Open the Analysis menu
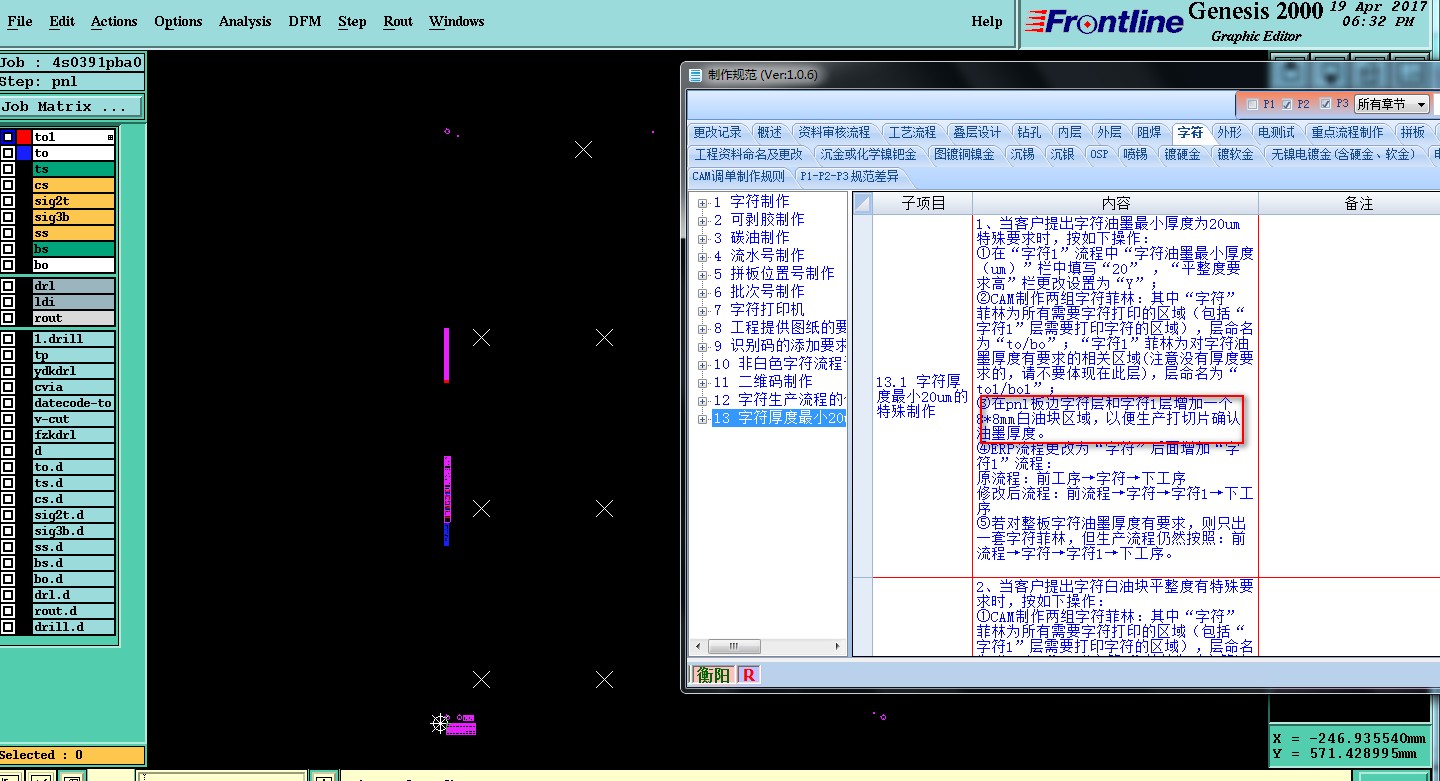Viewport: 1440px width, 781px height. [x=245, y=21]
